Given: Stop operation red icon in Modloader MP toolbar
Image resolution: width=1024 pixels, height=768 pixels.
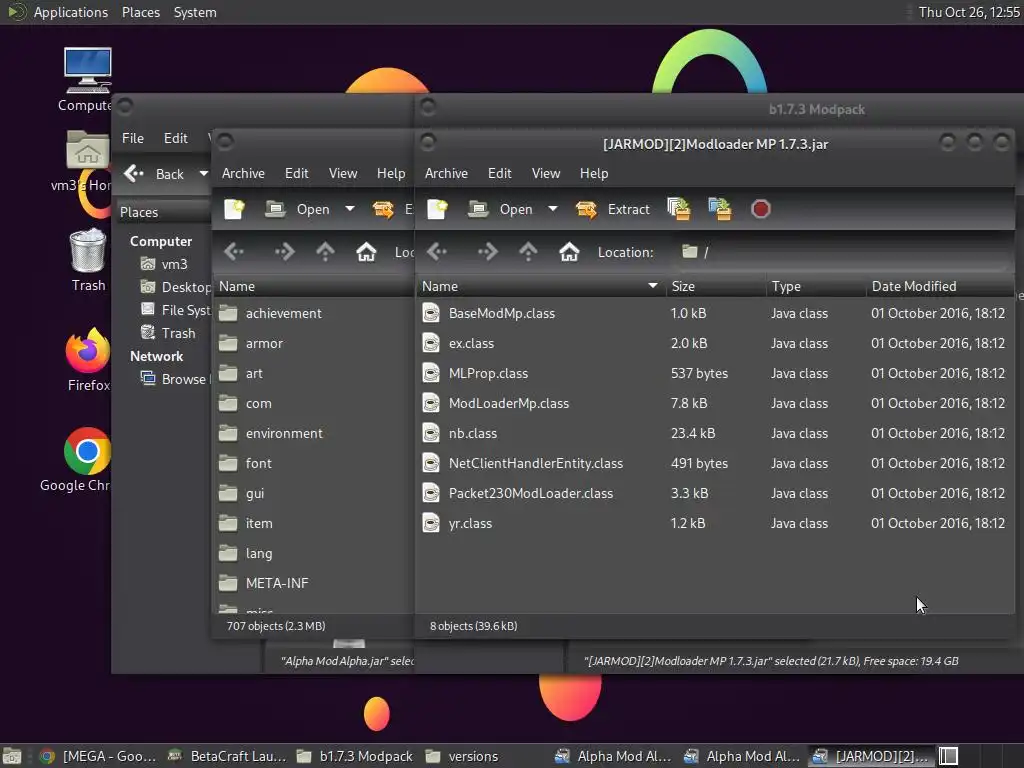Looking at the screenshot, I should [x=760, y=209].
